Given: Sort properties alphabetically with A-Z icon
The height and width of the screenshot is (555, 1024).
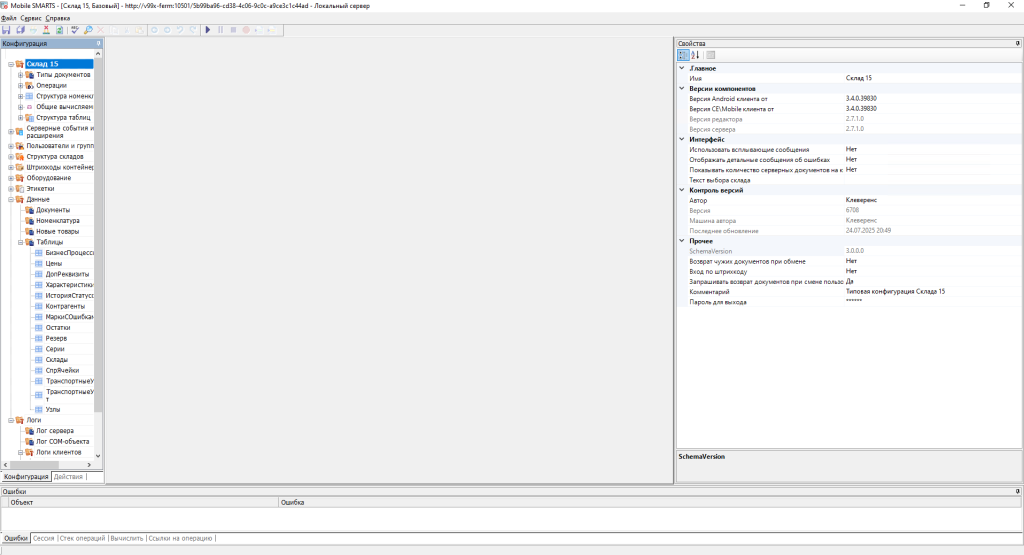Looking at the screenshot, I should (x=696, y=55).
